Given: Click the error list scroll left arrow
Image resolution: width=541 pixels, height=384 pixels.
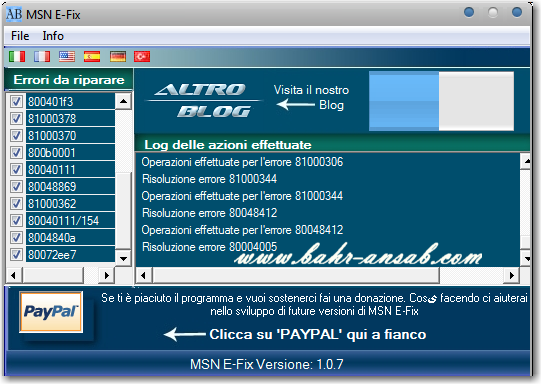Looking at the screenshot, I should tap(14, 275).
